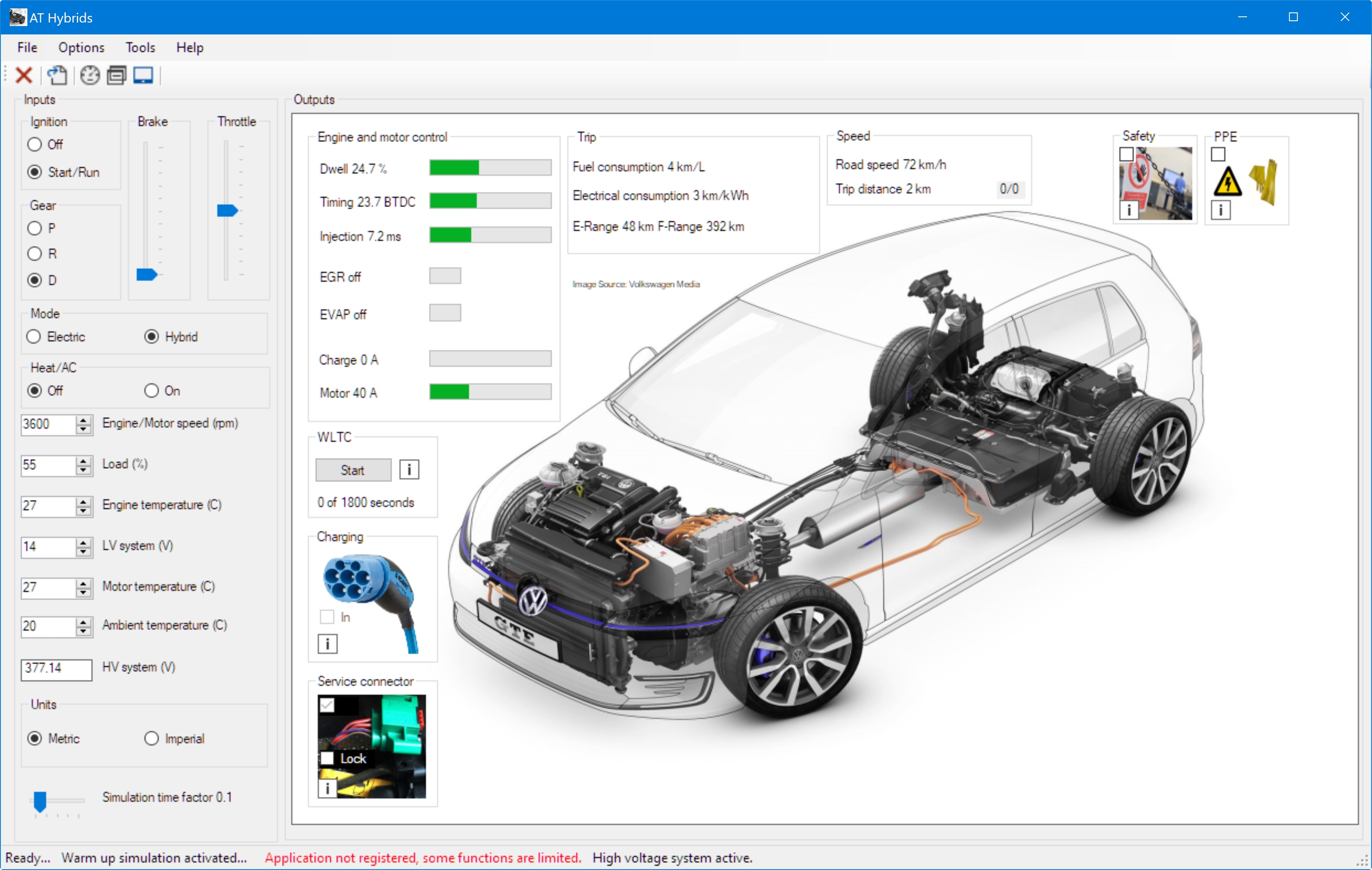Start the WLTC simulation
1372x870 pixels.
click(353, 469)
